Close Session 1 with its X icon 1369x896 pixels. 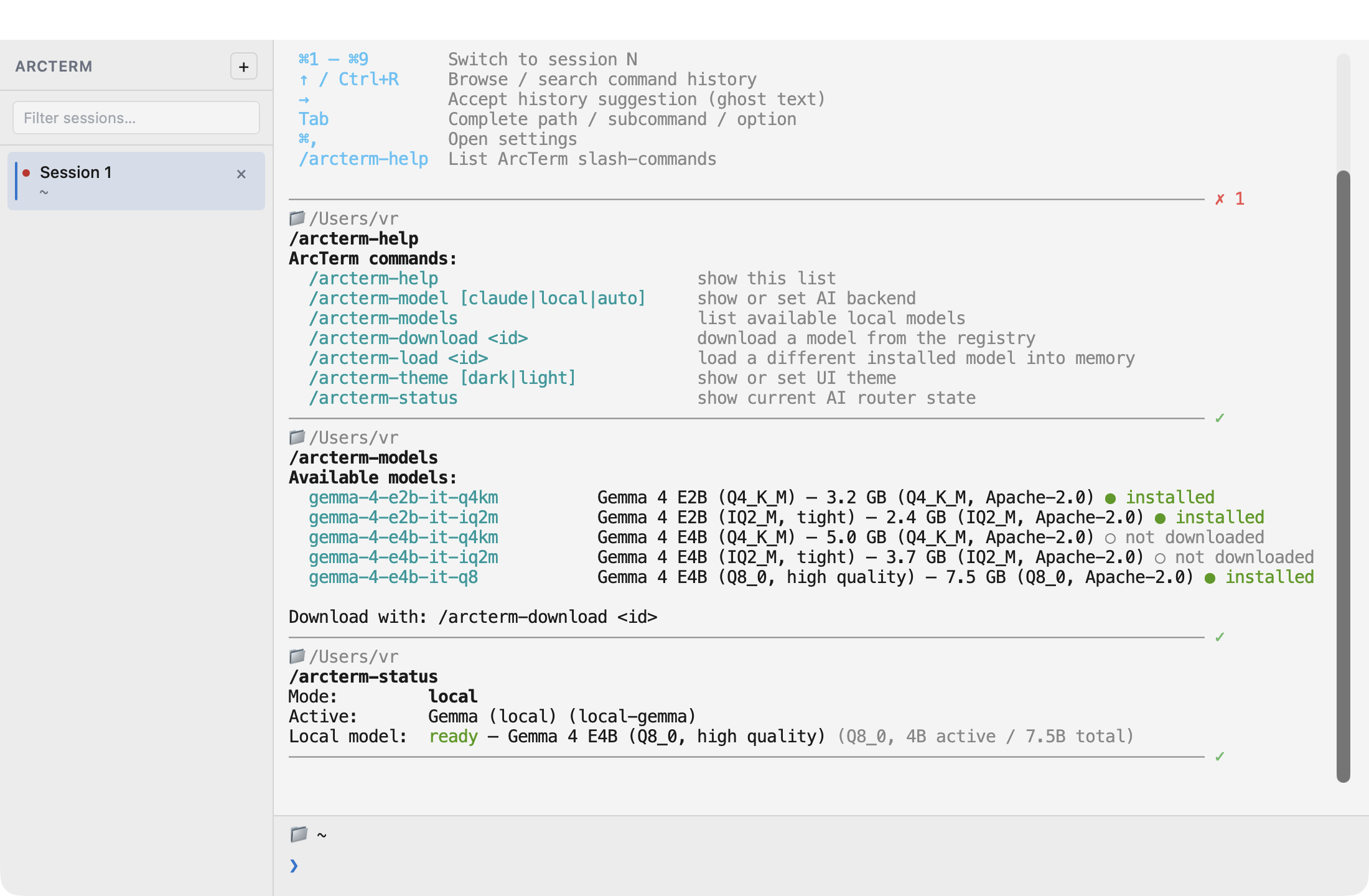tap(241, 174)
